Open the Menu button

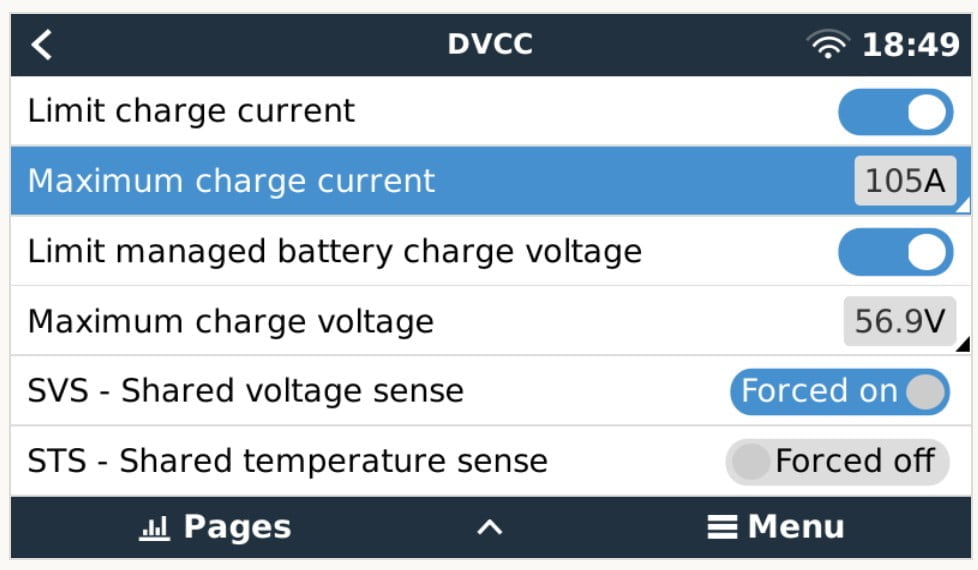pyautogui.click(x=776, y=527)
